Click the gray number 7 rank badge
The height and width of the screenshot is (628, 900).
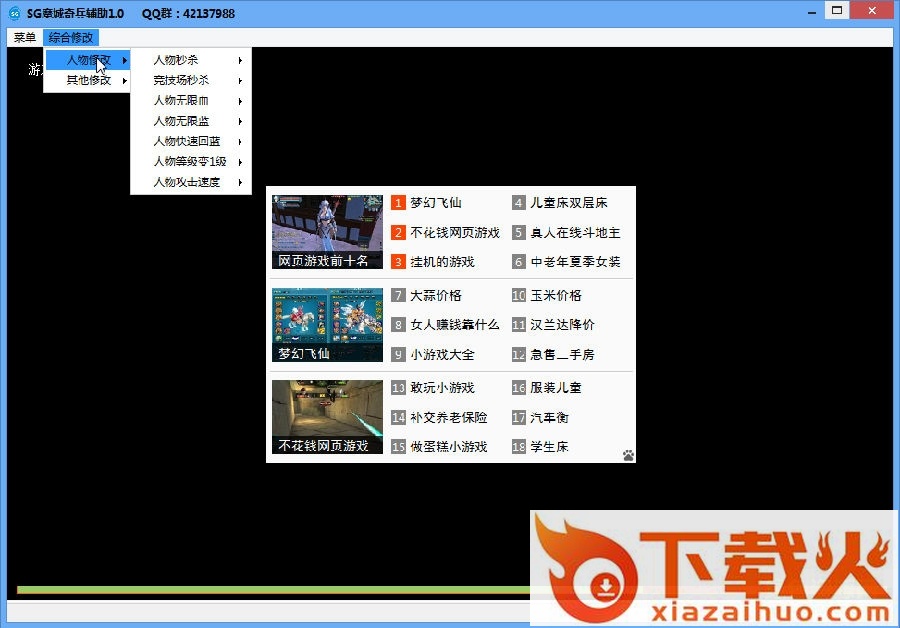pos(398,296)
